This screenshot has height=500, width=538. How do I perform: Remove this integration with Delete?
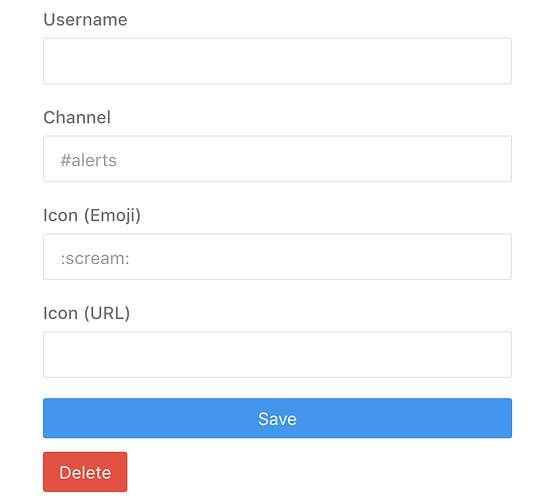[85, 472]
